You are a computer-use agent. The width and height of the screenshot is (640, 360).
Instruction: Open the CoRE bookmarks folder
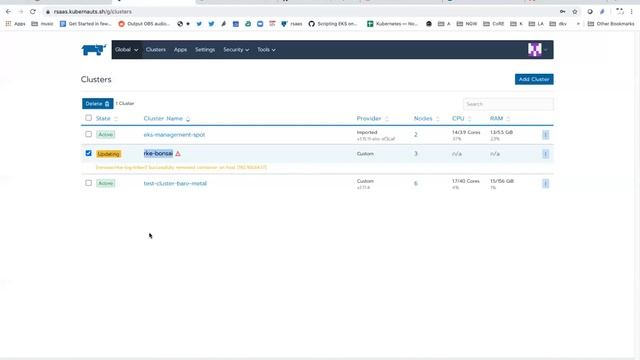[493, 24]
